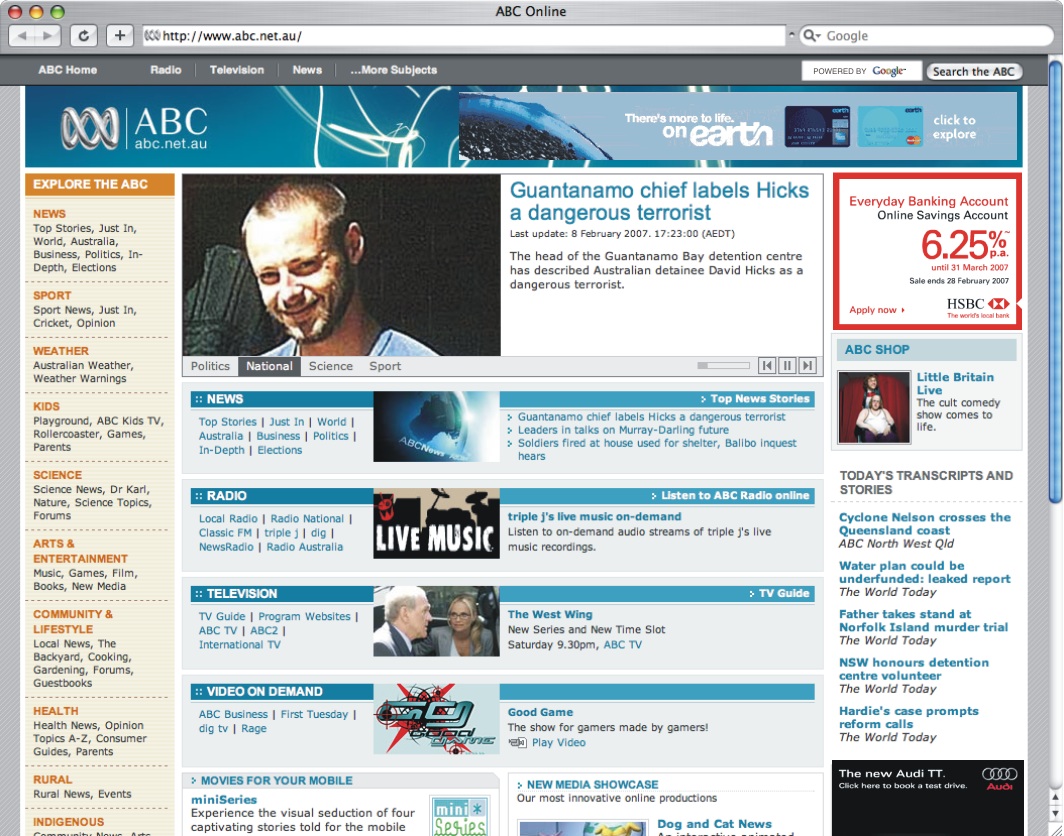Screen dimensions: 1064x836
Task: Open the KIDS sidebar heading
Action: [x=47, y=406]
